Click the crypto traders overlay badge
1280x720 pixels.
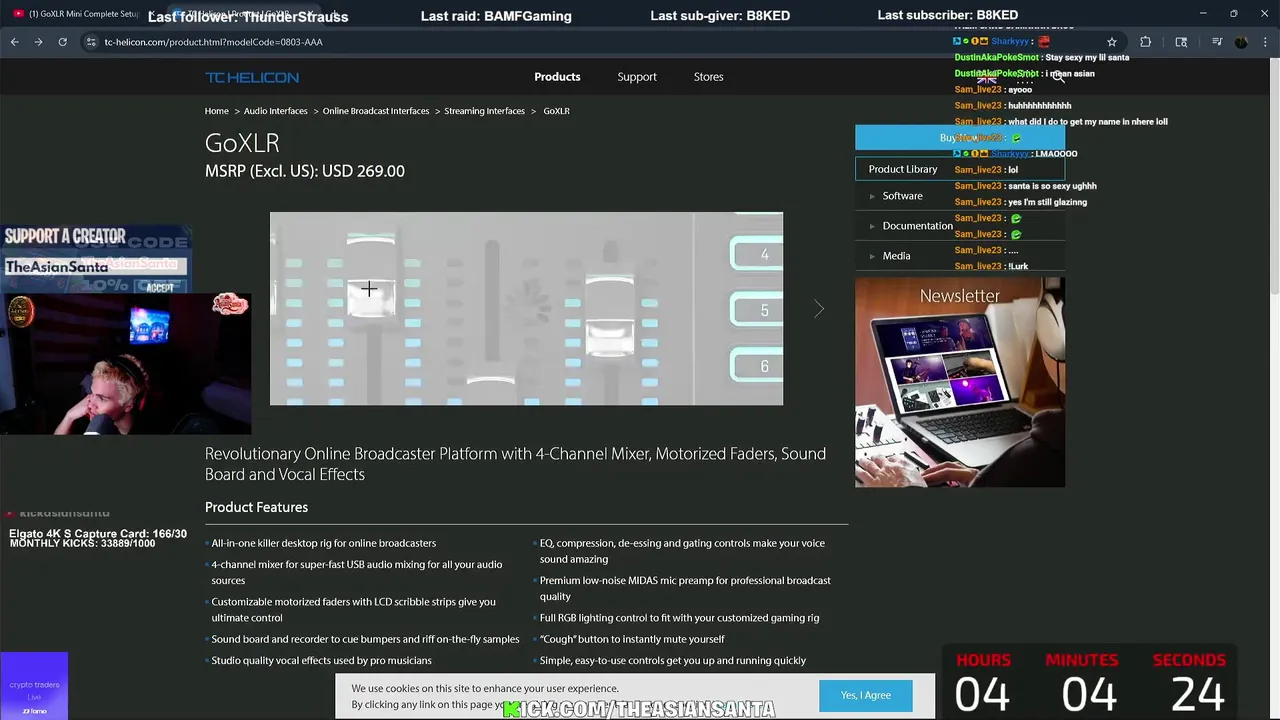[x=34, y=686]
